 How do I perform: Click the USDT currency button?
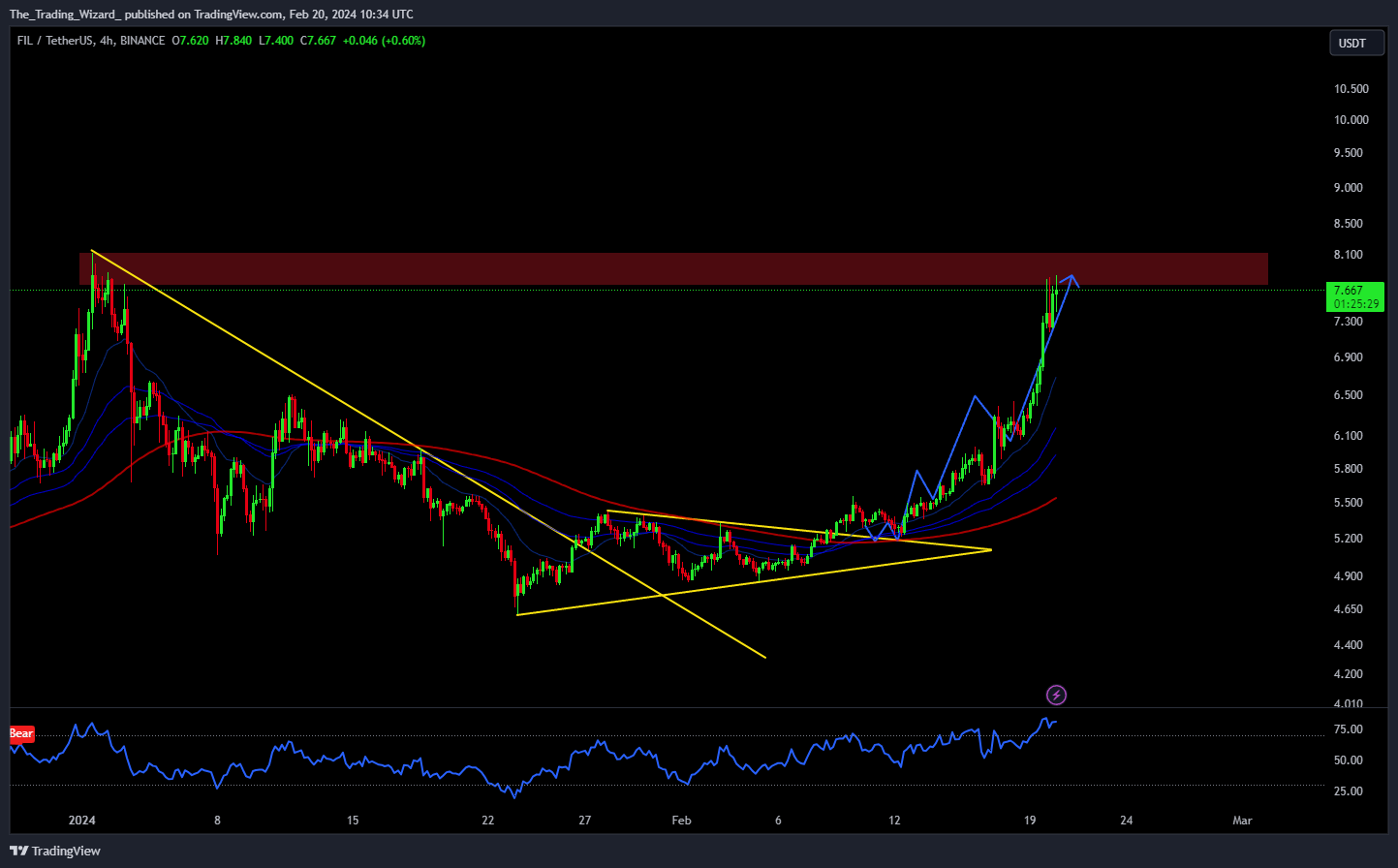coord(1356,43)
